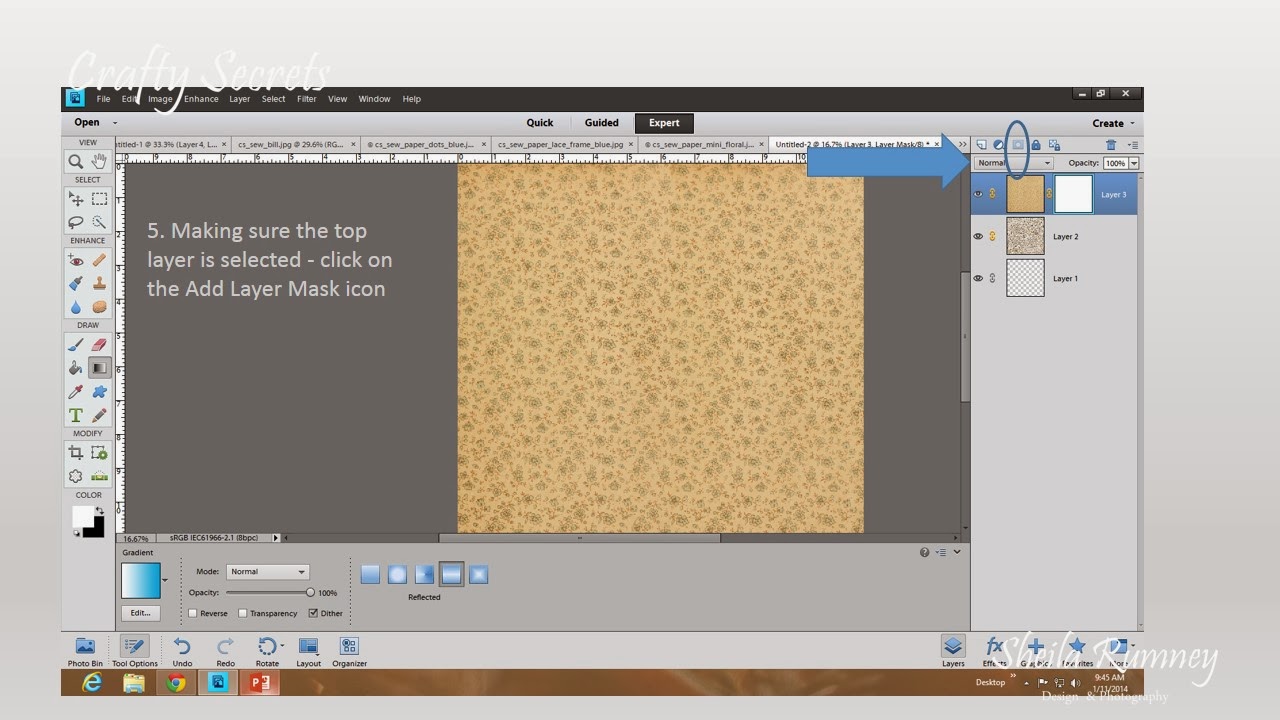The image size is (1280, 720).
Task: Hide Layer 2 with its eye icon
Action: pyautogui.click(x=979, y=236)
